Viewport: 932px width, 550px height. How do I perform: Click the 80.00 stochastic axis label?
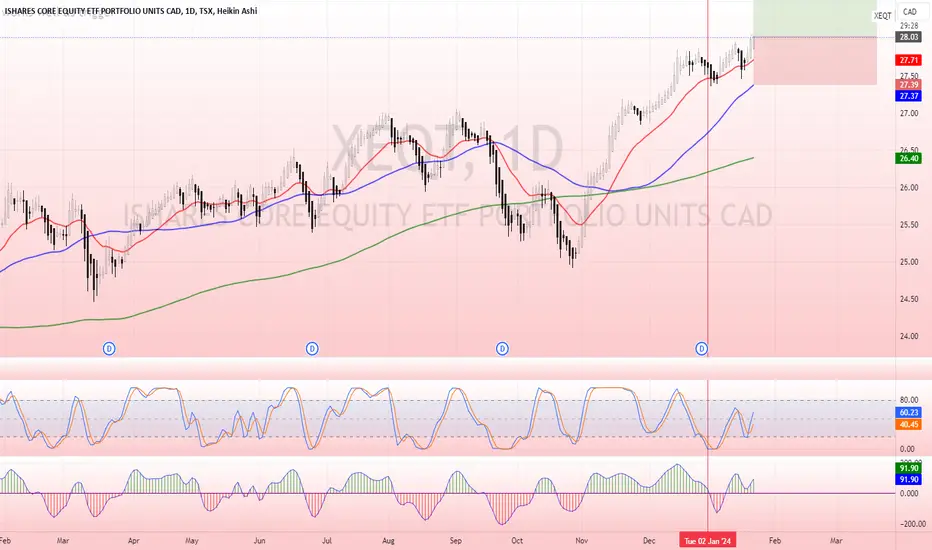click(x=909, y=400)
